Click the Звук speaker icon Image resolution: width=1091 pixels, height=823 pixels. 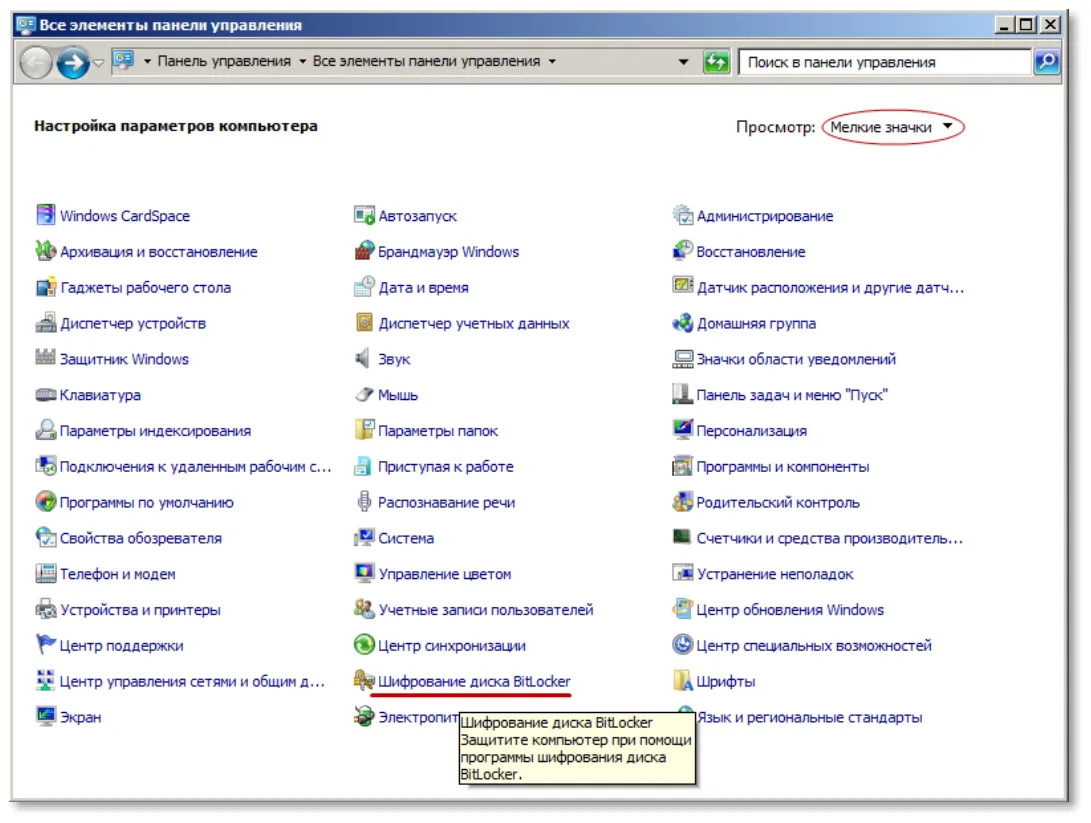[x=364, y=358]
